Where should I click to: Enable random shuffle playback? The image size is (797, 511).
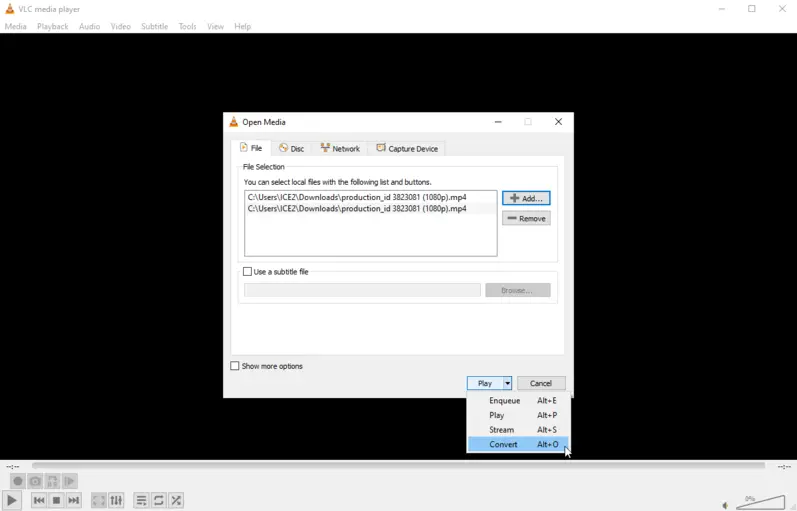pyautogui.click(x=176, y=500)
